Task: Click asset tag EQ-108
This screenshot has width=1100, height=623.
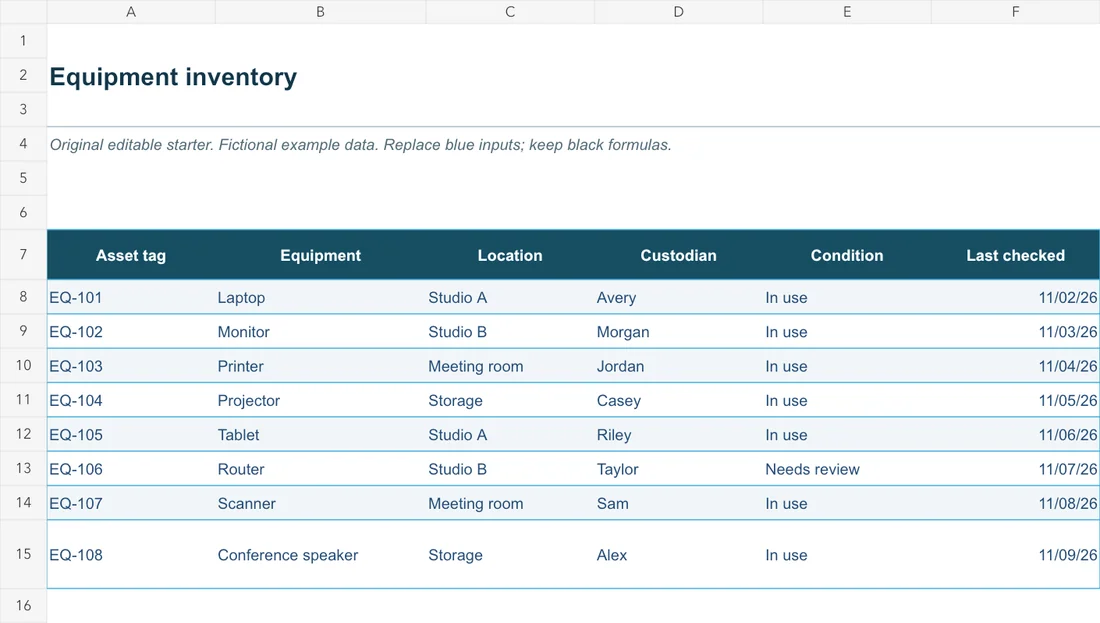Action: click(131, 555)
